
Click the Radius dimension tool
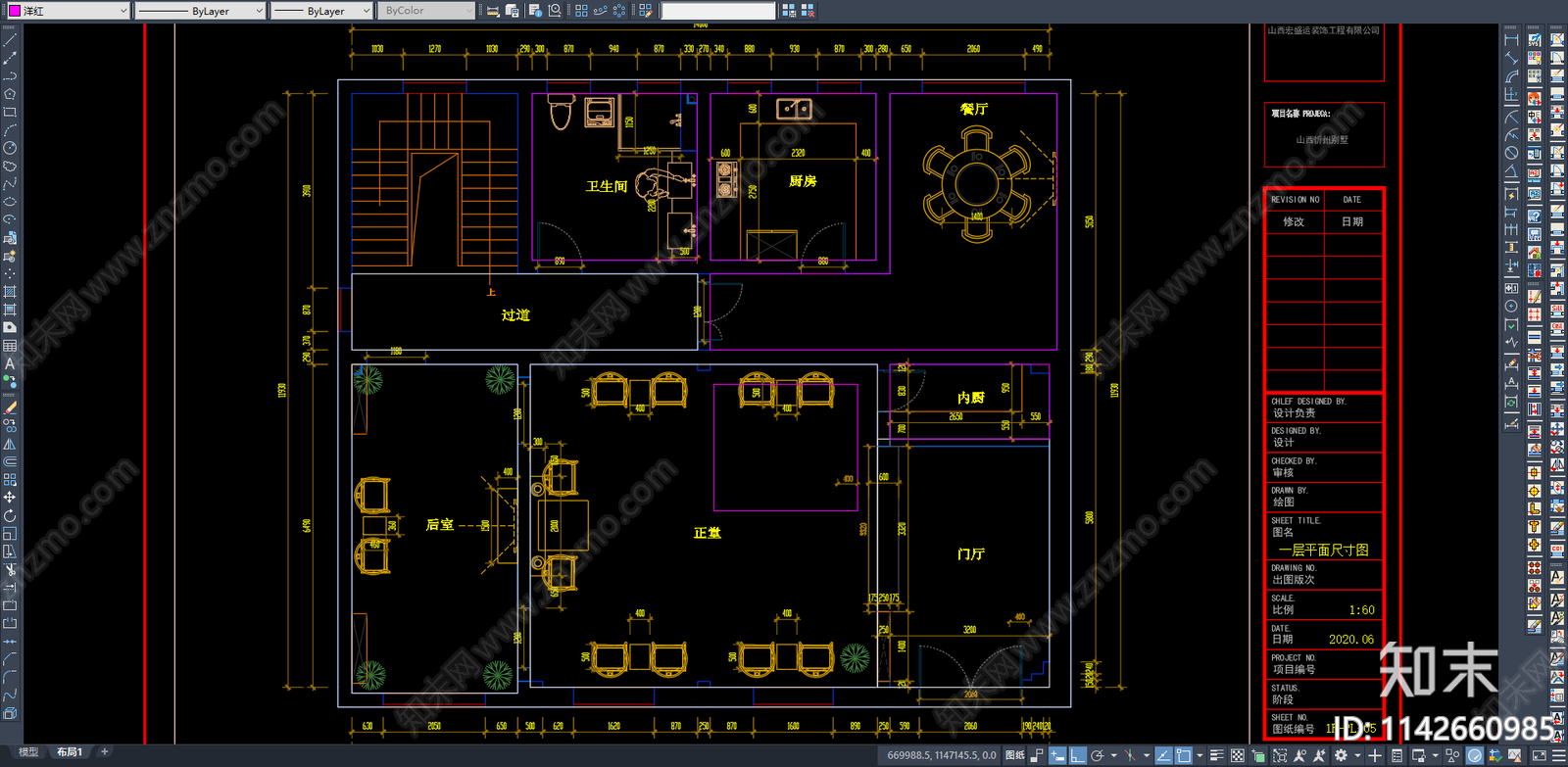click(x=1511, y=117)
